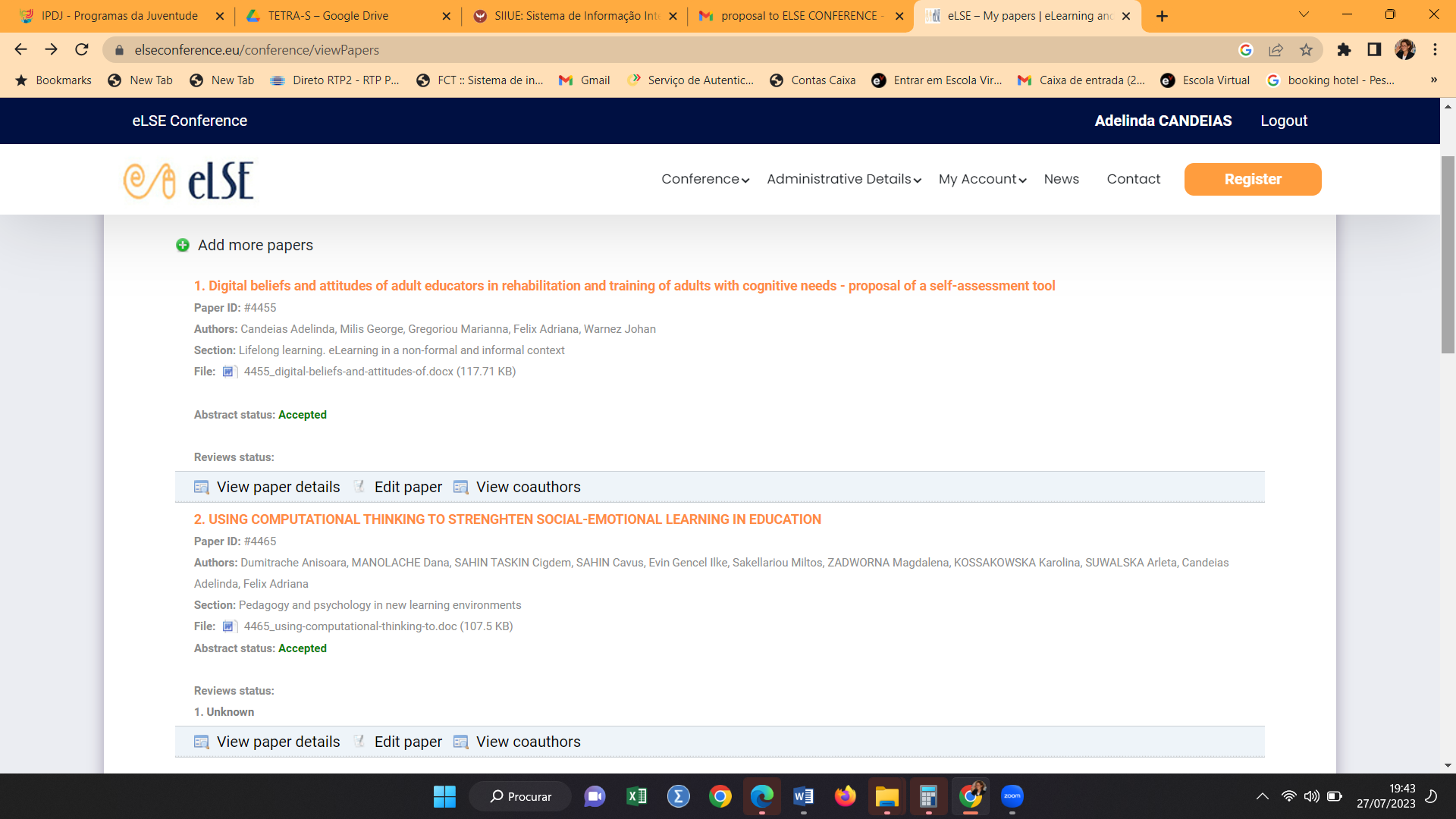Image resolution: width=1456 pixels, height=819 pixels.
Task: Click the docx file icon for paper 4455
Action: click(x=229, y=372)
